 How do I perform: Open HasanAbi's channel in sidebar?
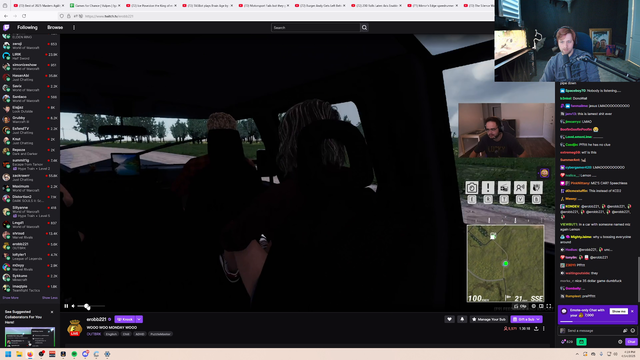30,77
